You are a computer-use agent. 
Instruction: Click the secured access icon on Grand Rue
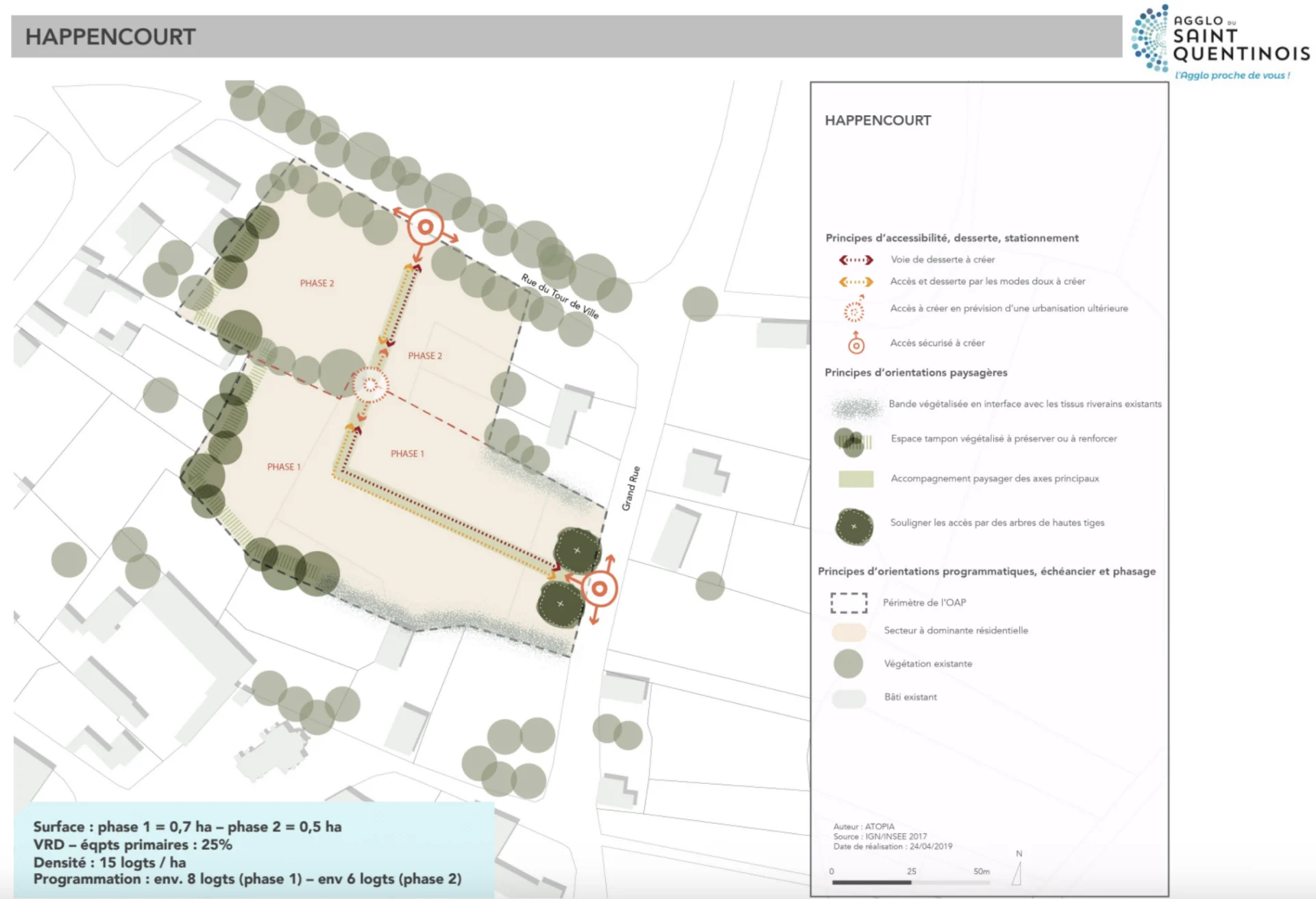point(599,589)
